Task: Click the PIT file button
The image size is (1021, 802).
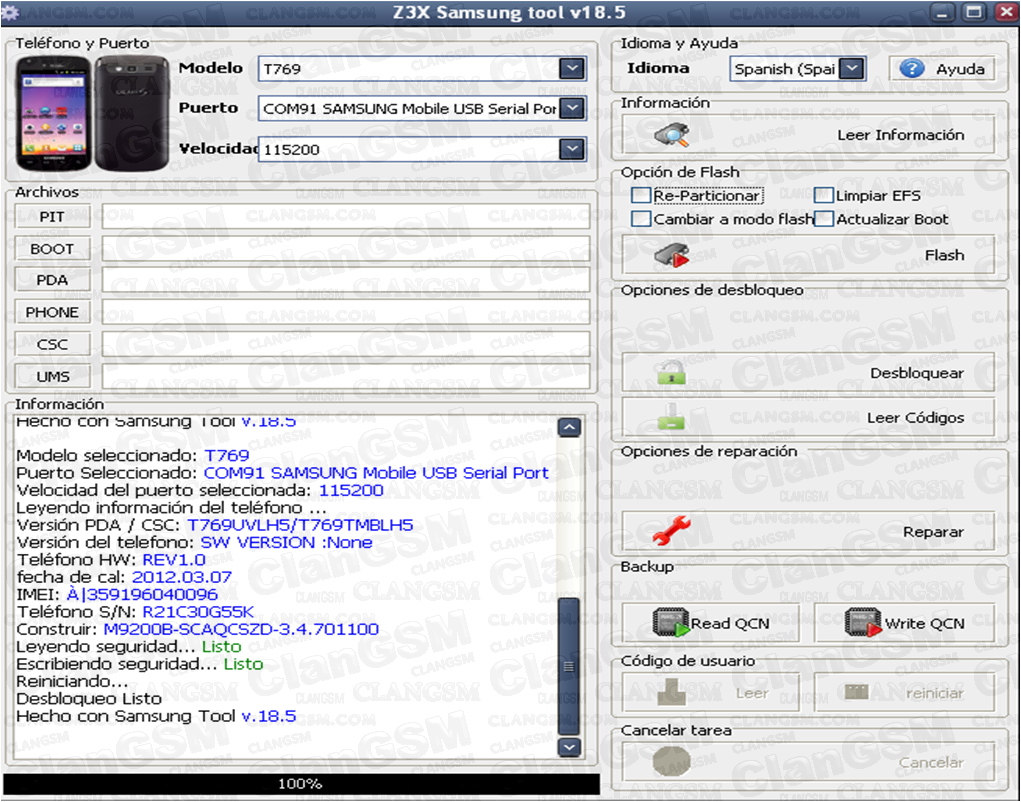Action: click(53, 217)
